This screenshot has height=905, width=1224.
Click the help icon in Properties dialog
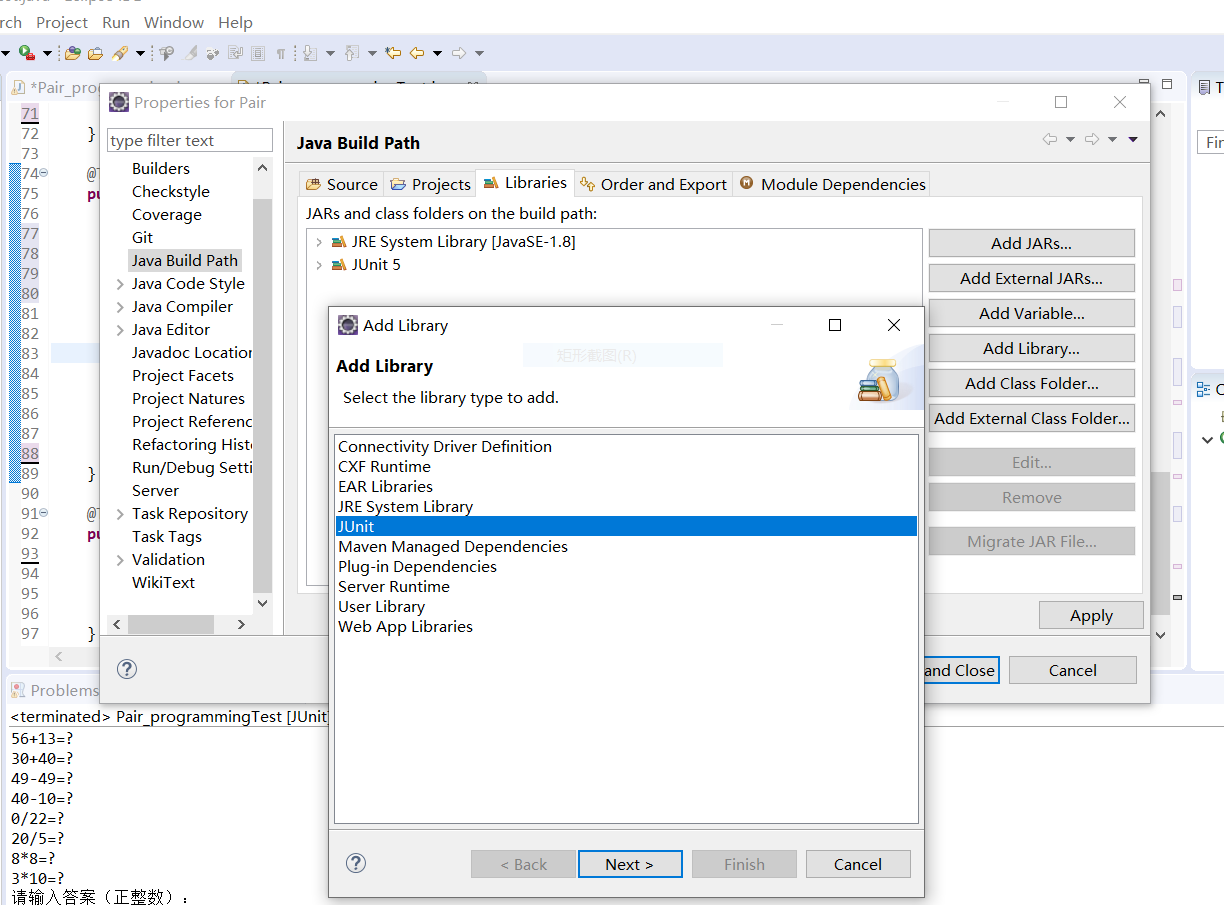(x=127, y=669)
